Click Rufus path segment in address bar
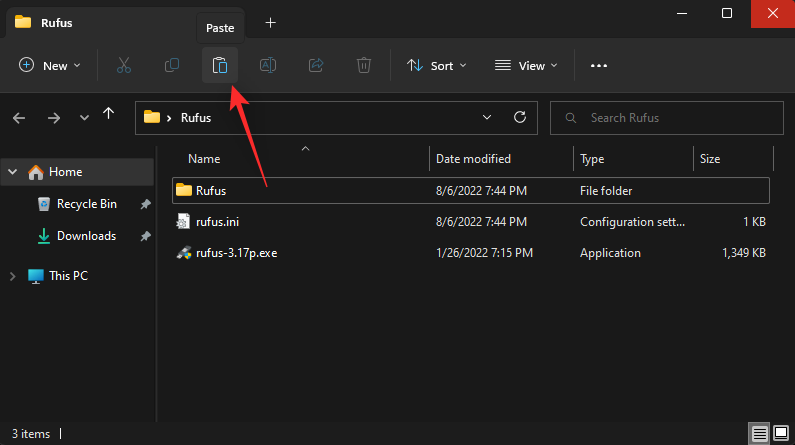Viewport: 795px width, 445px height. pos(196,118)
